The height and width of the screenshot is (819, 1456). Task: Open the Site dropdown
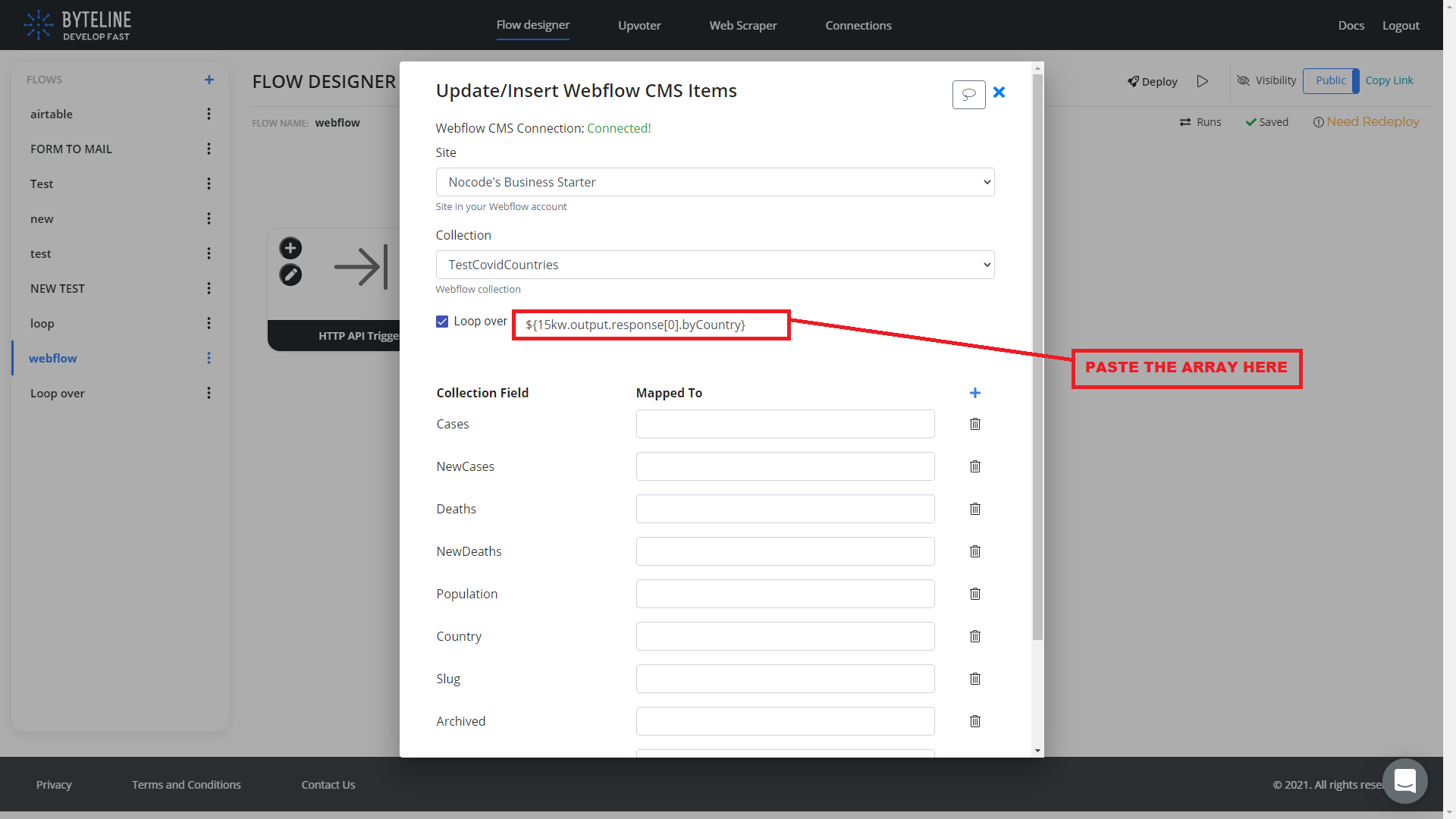click(x=715, y=182)
